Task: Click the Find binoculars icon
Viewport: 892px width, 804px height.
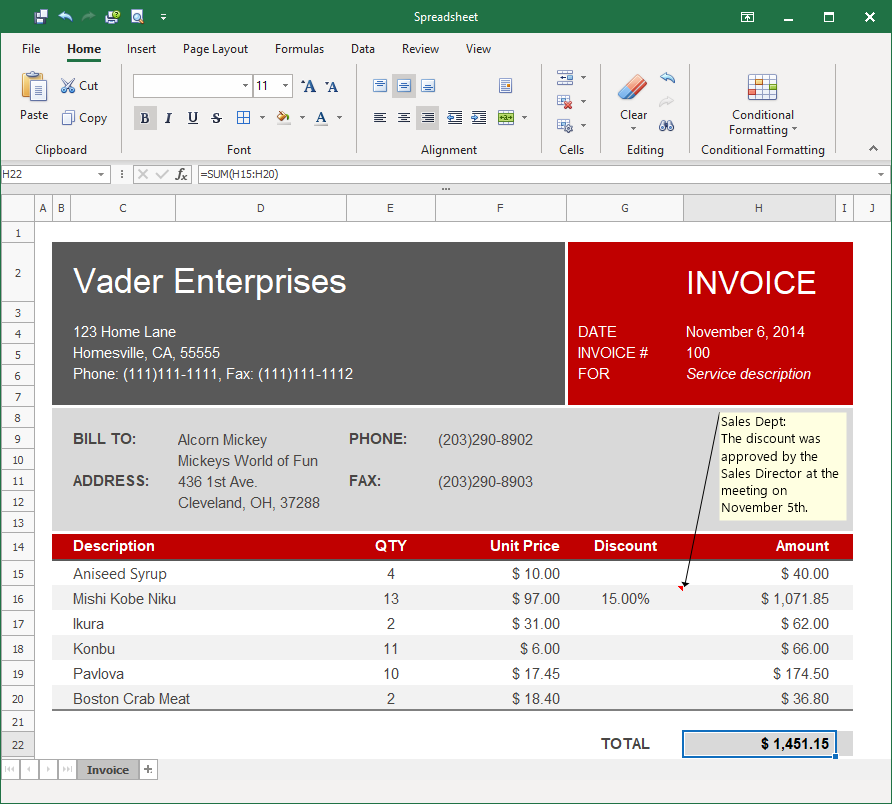Action: click(667, 126)
